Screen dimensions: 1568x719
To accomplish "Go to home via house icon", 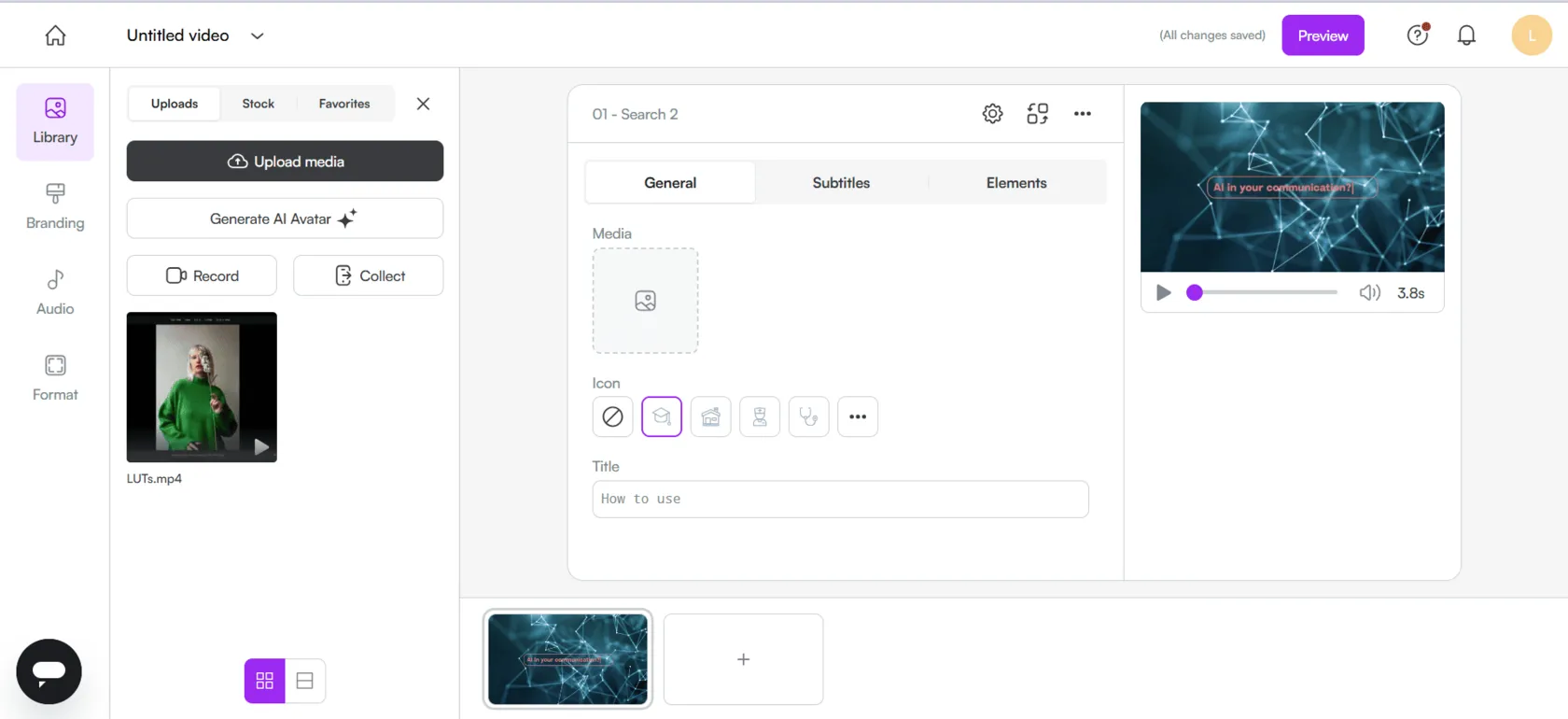I will click(56, 35).
